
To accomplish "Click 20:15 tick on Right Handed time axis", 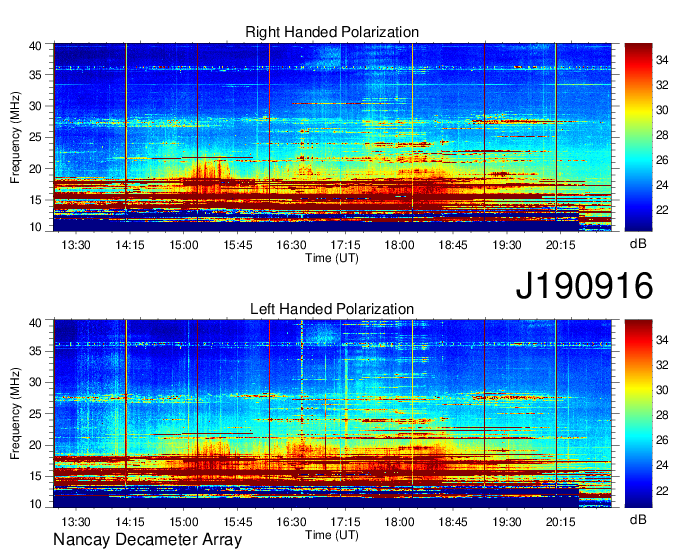I will [560, 245].
